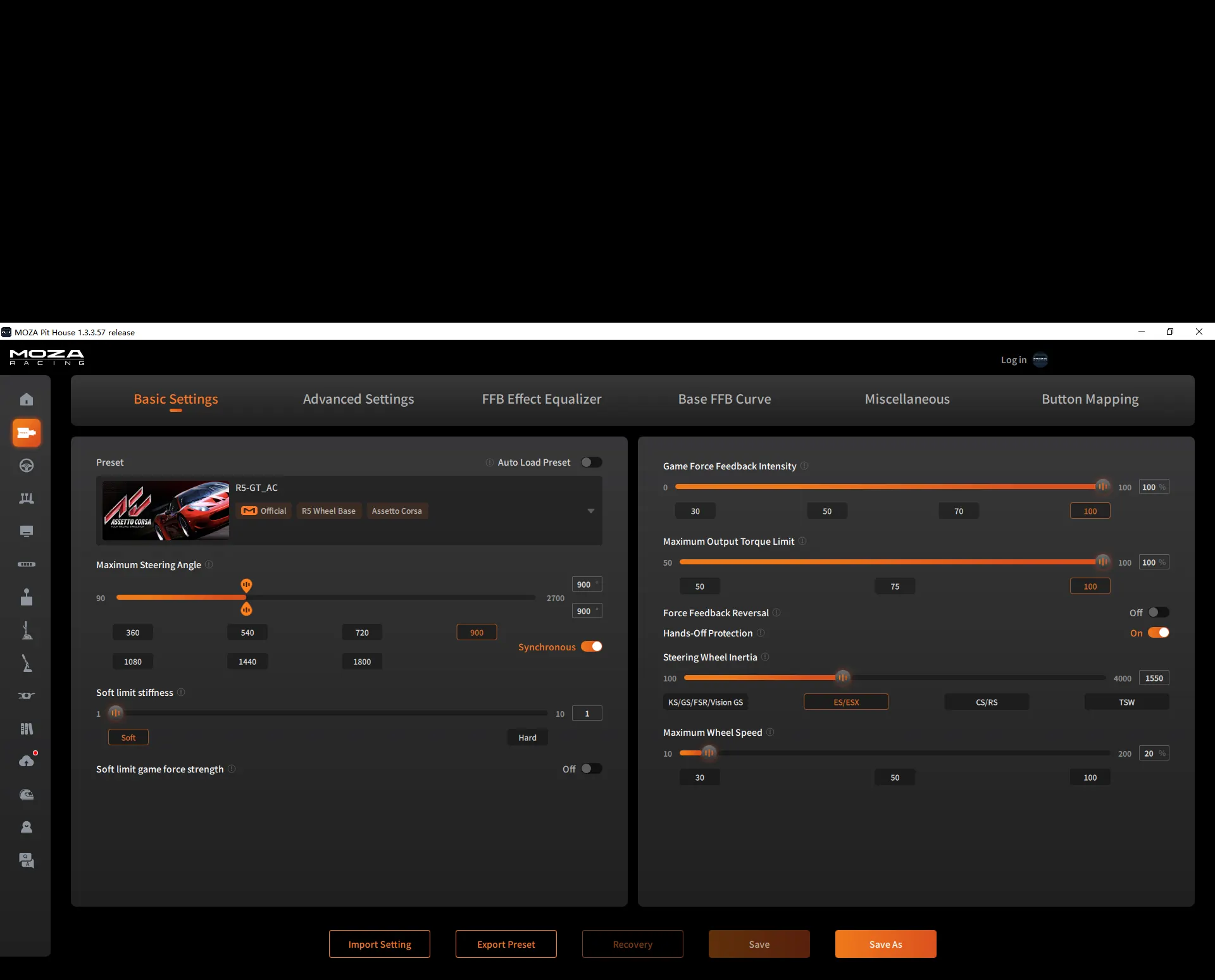Go to the Home page in sidebar
This screenshot has width=1215, height=980.
(27, 399)
